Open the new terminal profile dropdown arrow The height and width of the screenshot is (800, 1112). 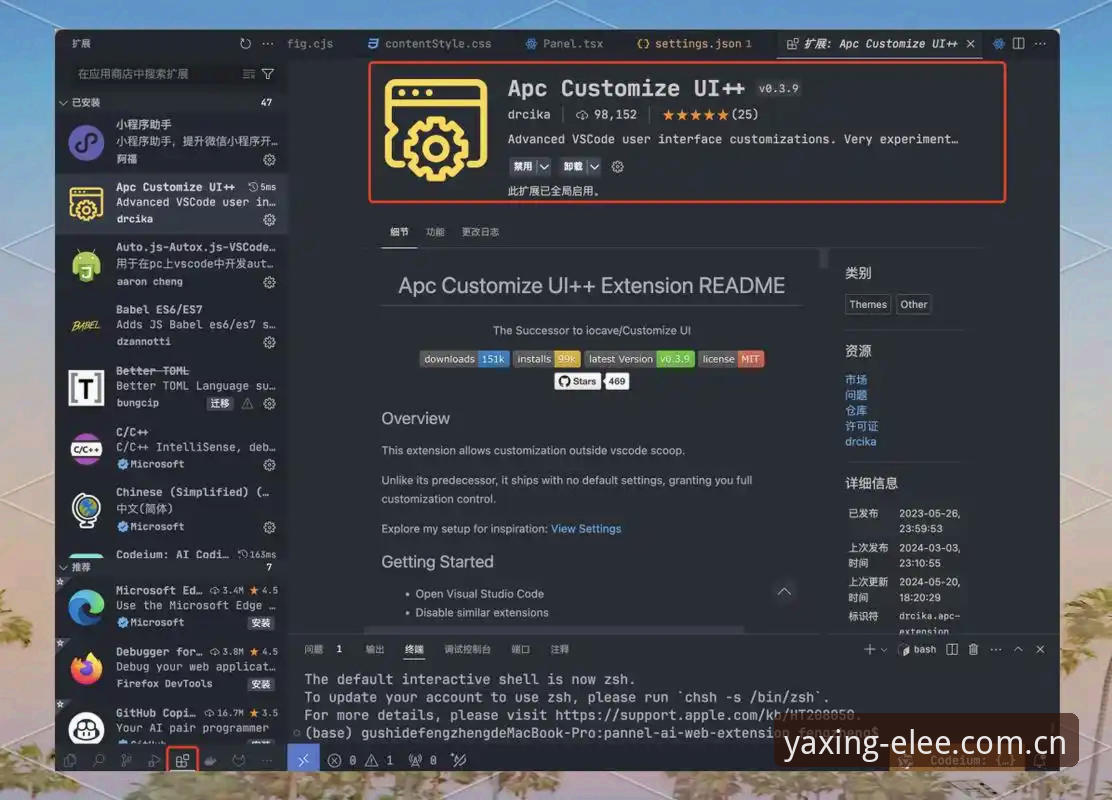click(x=884, y=650)
